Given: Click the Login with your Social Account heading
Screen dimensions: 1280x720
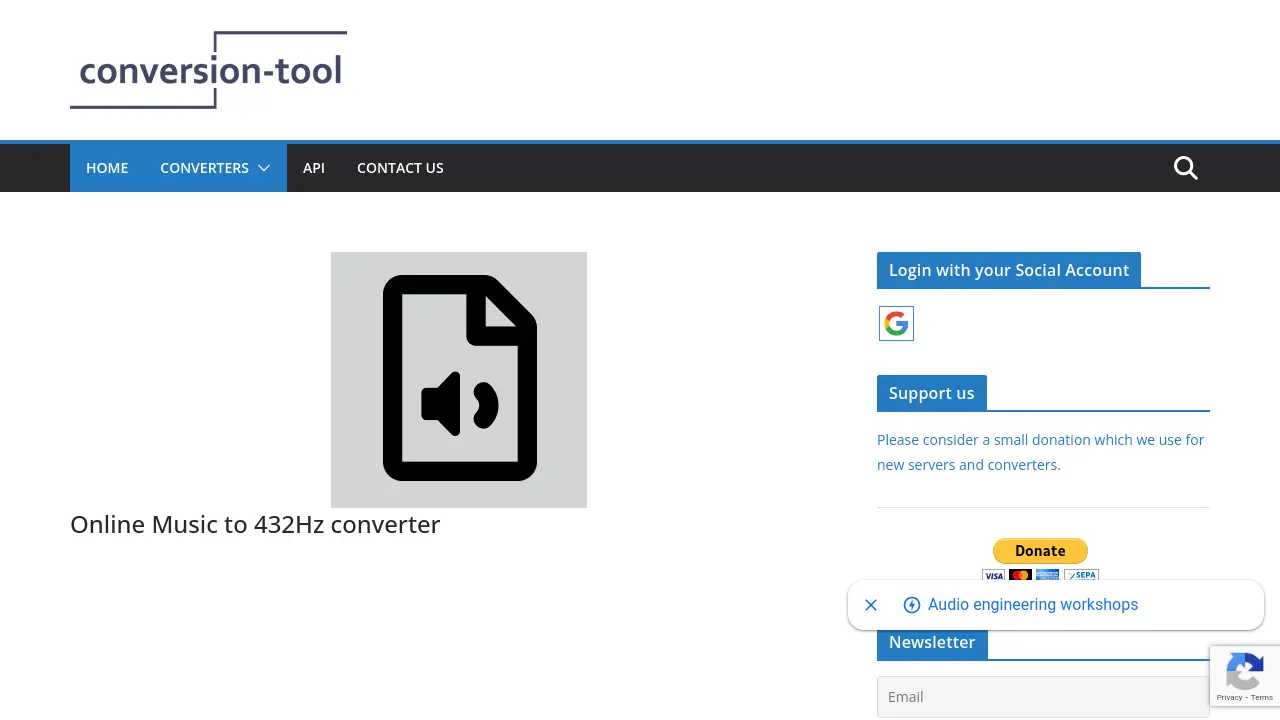Looking at the screenshot, I should pos(1008,270).
